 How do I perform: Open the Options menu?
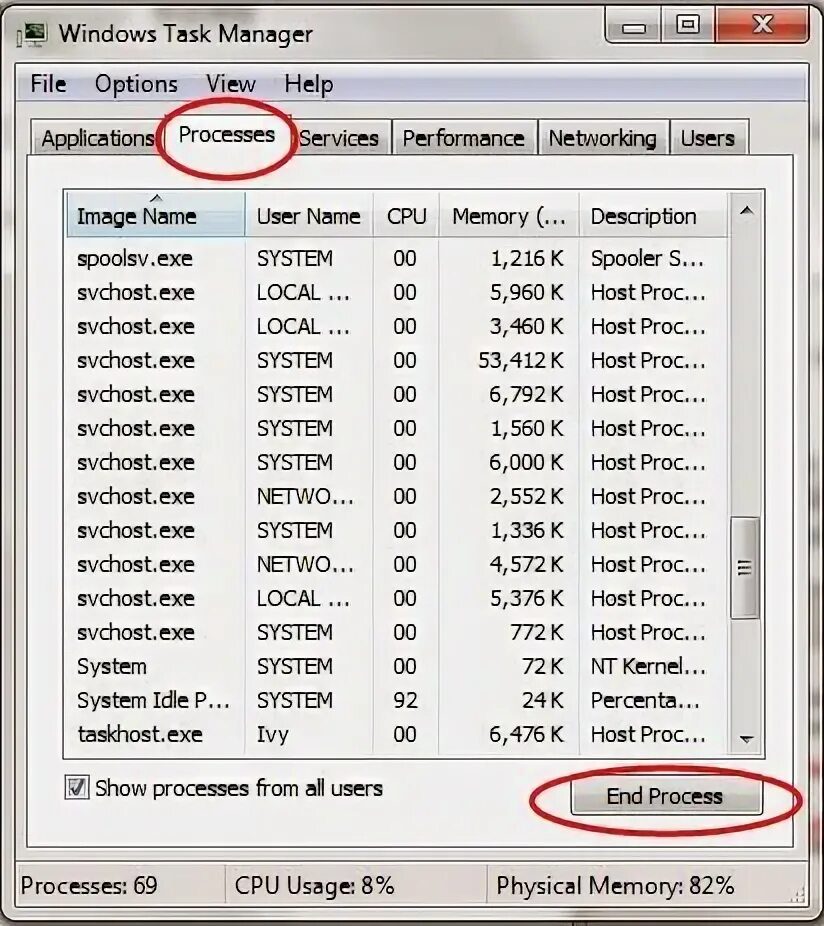point(136,84)
